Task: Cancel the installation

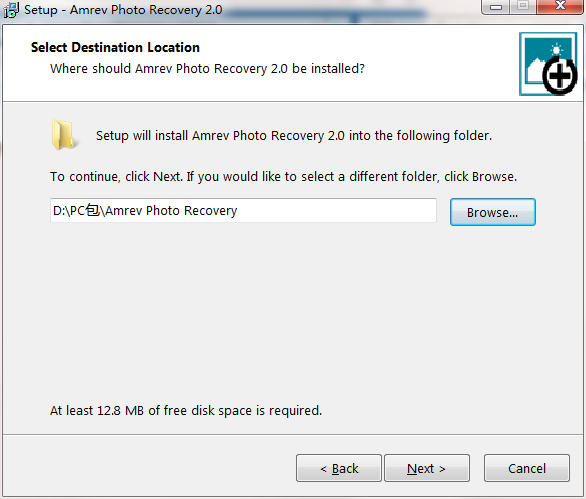Action: point(527,468)
